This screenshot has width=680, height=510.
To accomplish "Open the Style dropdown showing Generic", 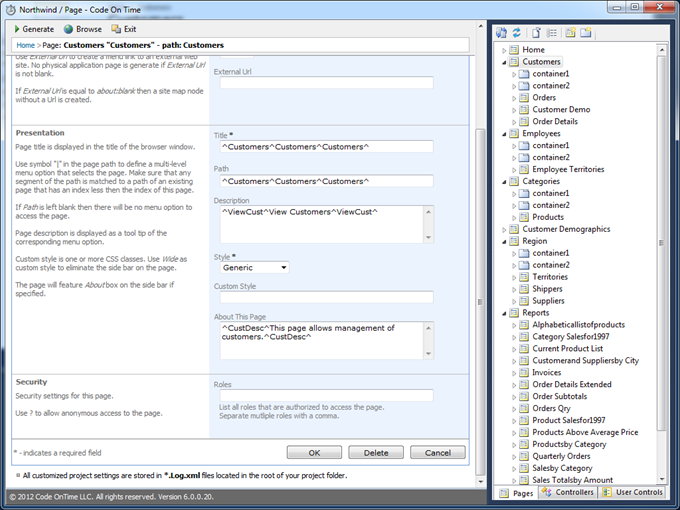I will coord(255,268).
